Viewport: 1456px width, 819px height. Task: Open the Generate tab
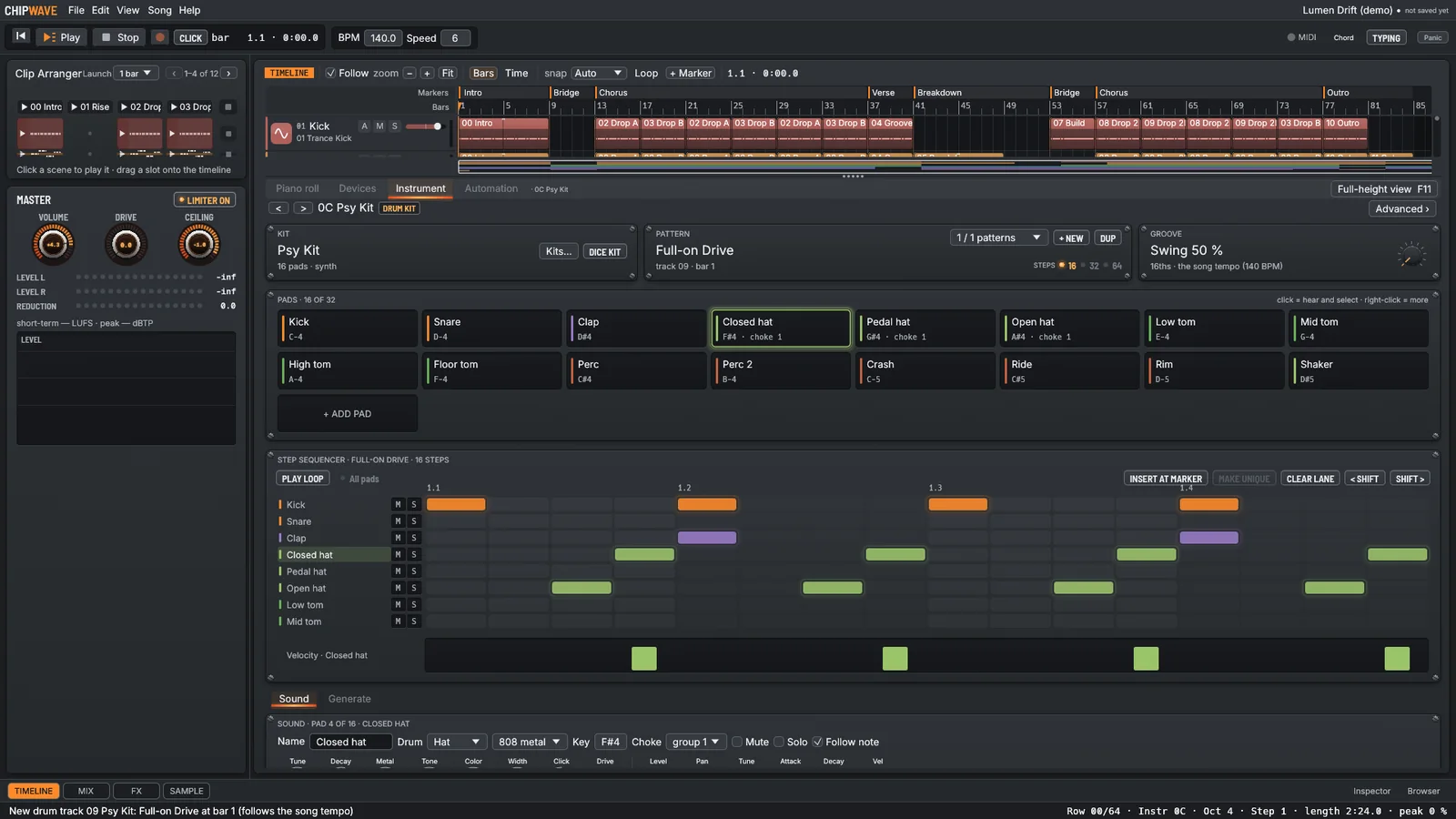pyautogui.click(x=349, y=699)
